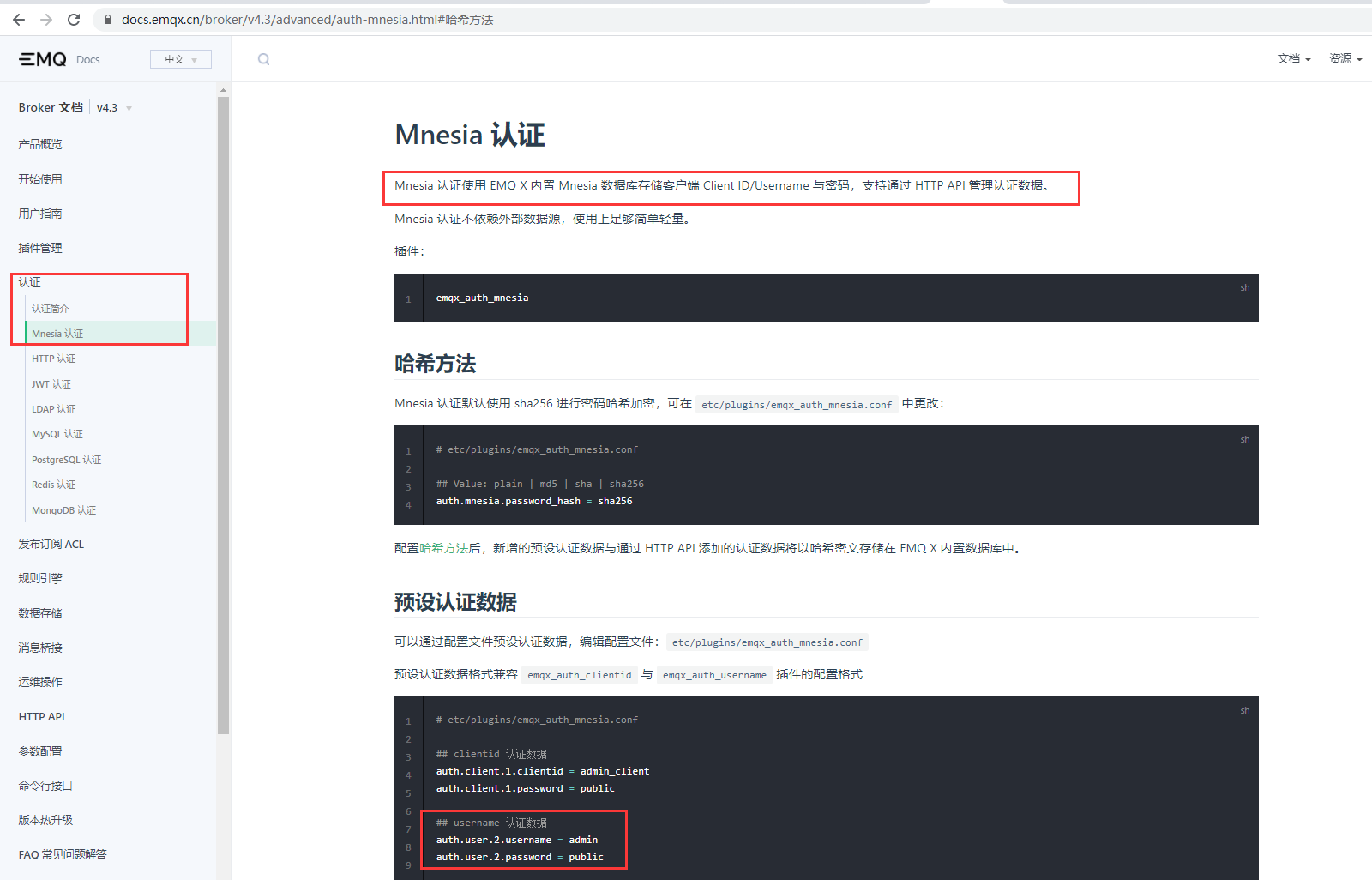Select MongoDB 认证 sidebar item
Screen dimensions: 1372x880
(x=64, y=510)
